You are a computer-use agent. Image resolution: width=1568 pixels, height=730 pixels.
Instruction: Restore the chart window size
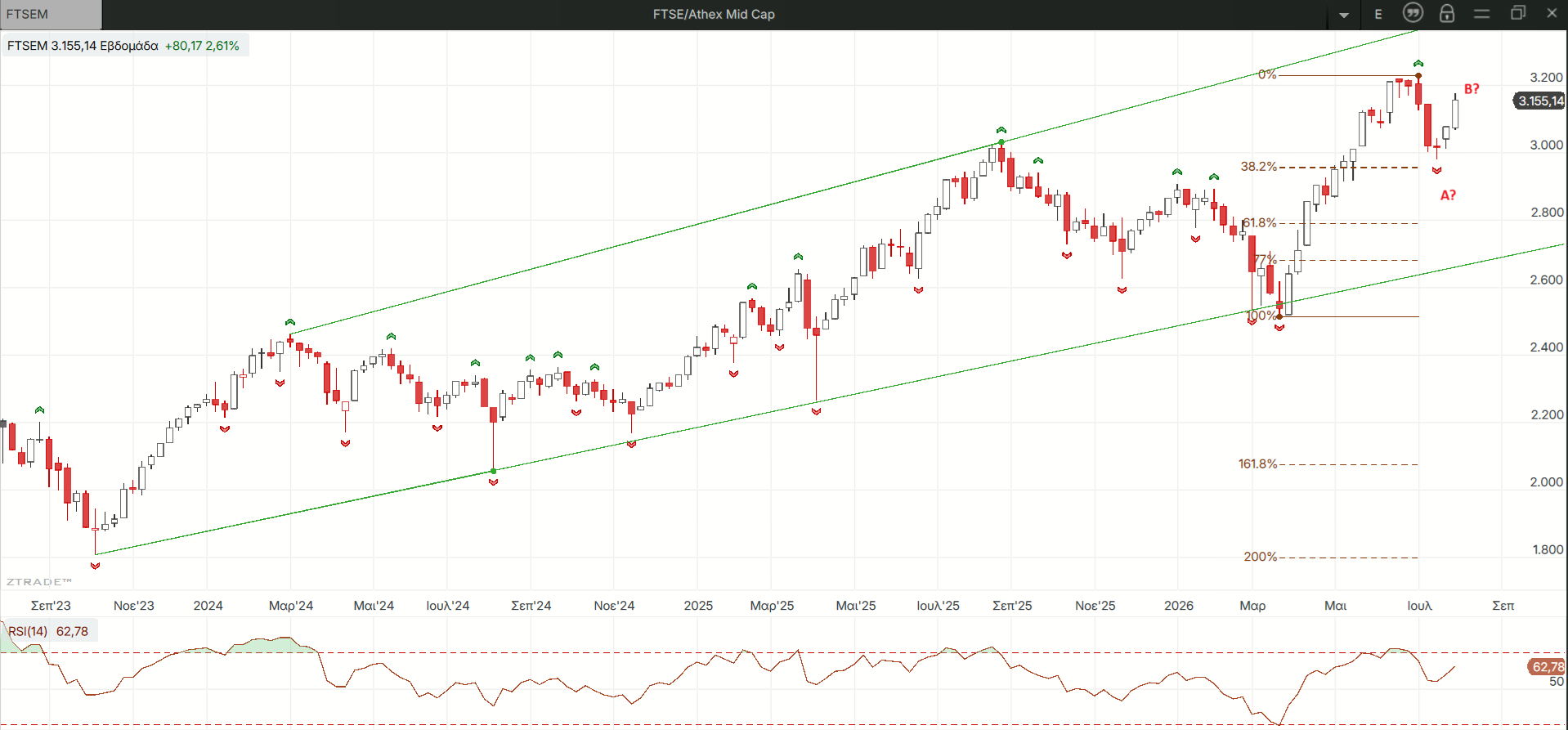pos(1518,13)
